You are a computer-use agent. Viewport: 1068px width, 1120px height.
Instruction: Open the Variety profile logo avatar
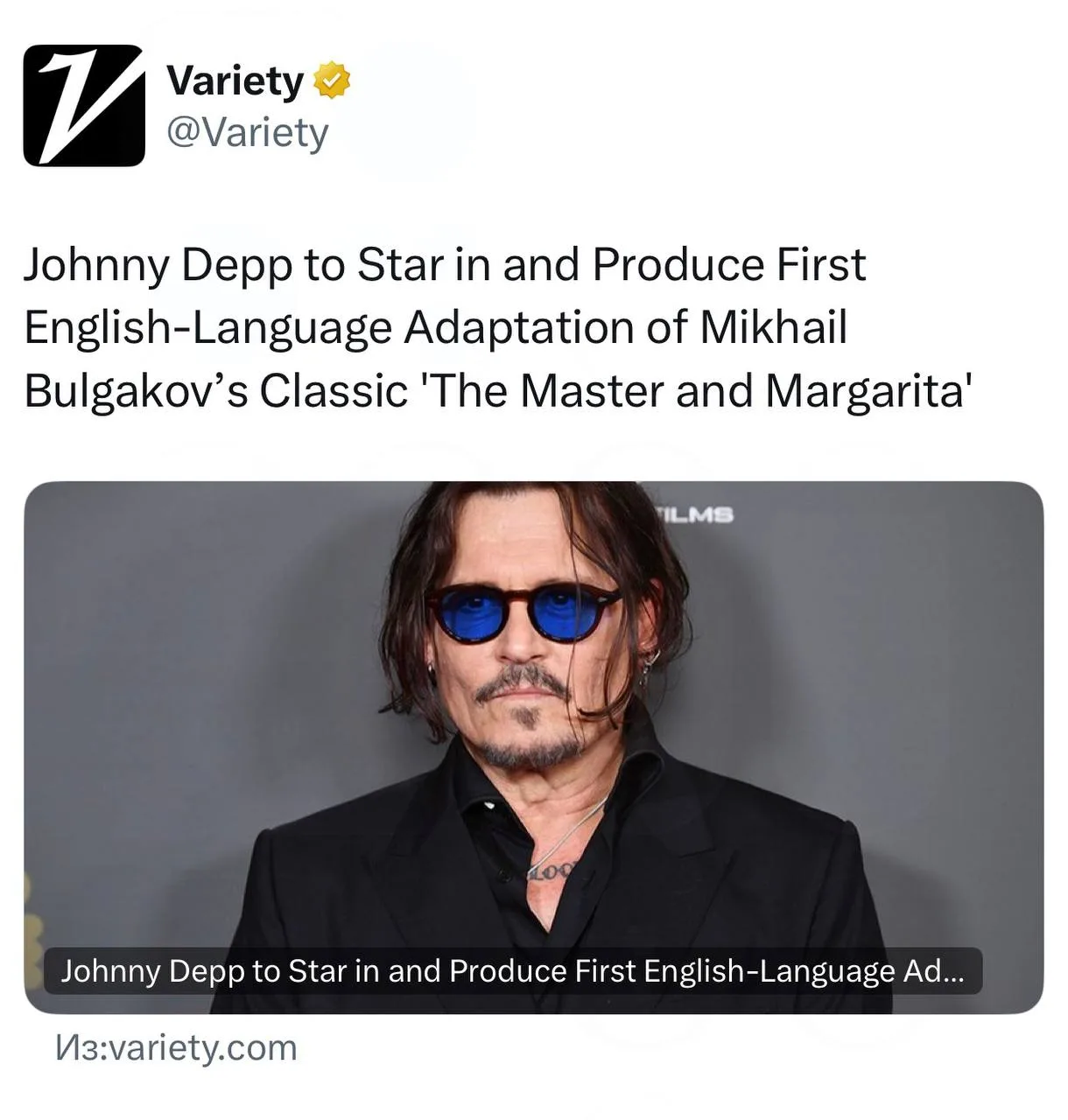tap(84, 105)
